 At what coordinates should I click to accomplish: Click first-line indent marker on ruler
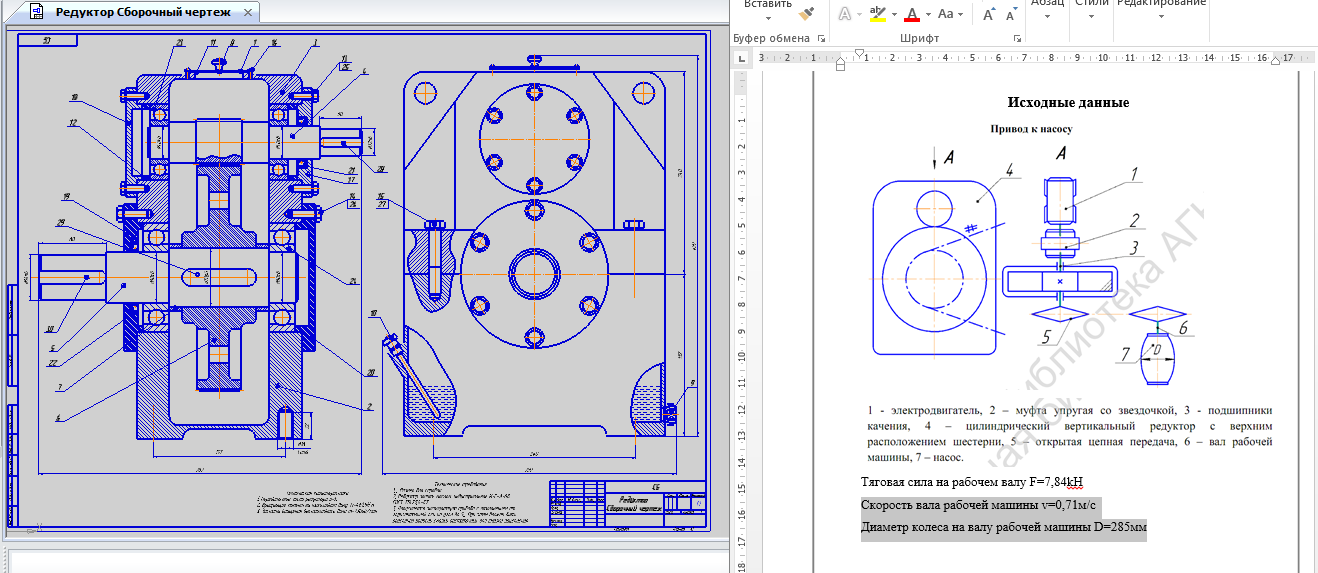pos(859,53)
